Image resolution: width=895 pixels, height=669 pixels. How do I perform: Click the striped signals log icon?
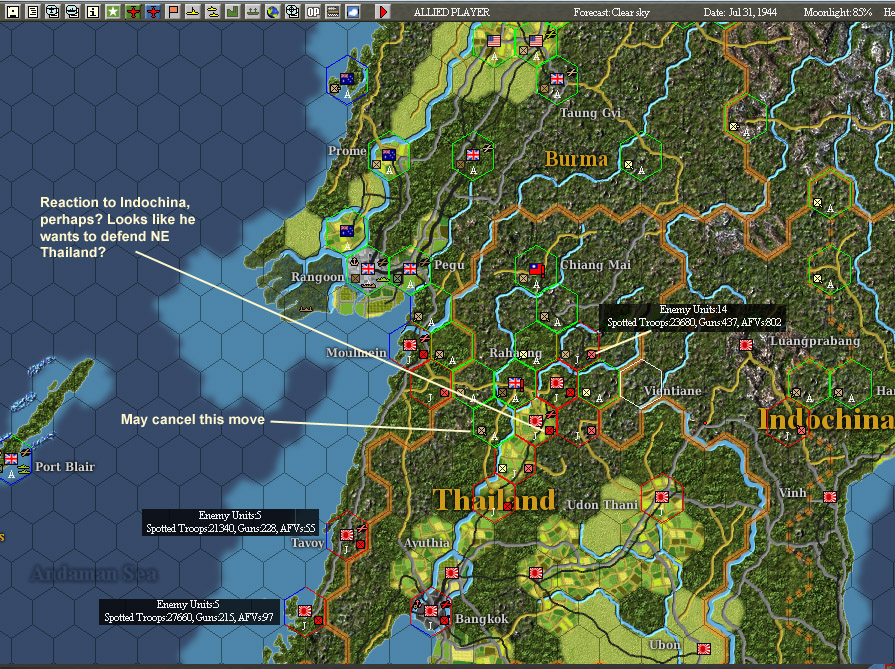(333, 11)
